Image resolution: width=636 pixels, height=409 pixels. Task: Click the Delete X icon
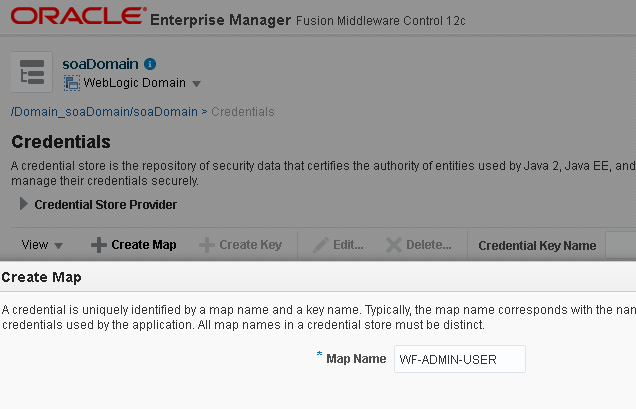click(393, 245)
